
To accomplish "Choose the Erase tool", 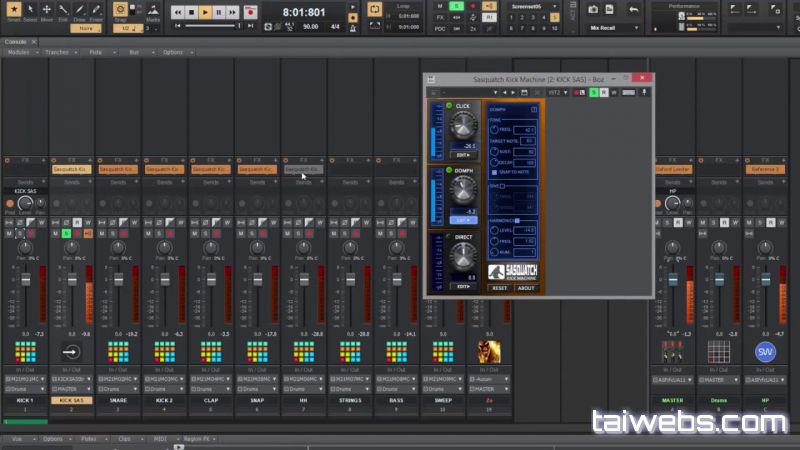I will pos(96,11).
